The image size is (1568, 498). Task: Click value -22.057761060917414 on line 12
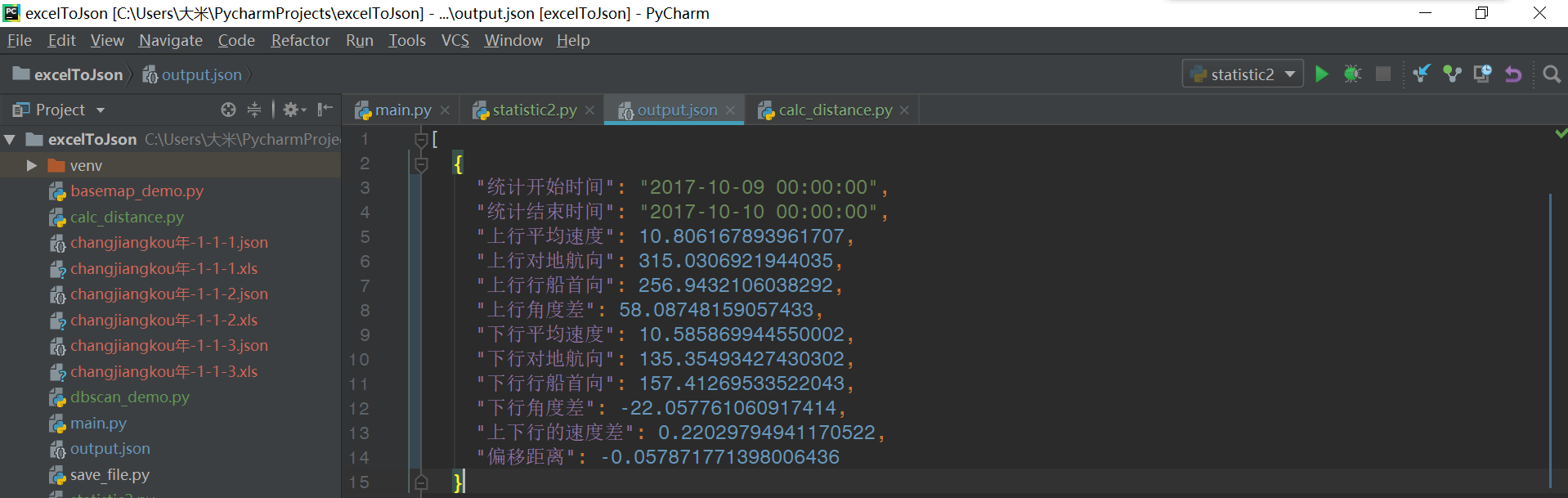(x=728, y=408)
